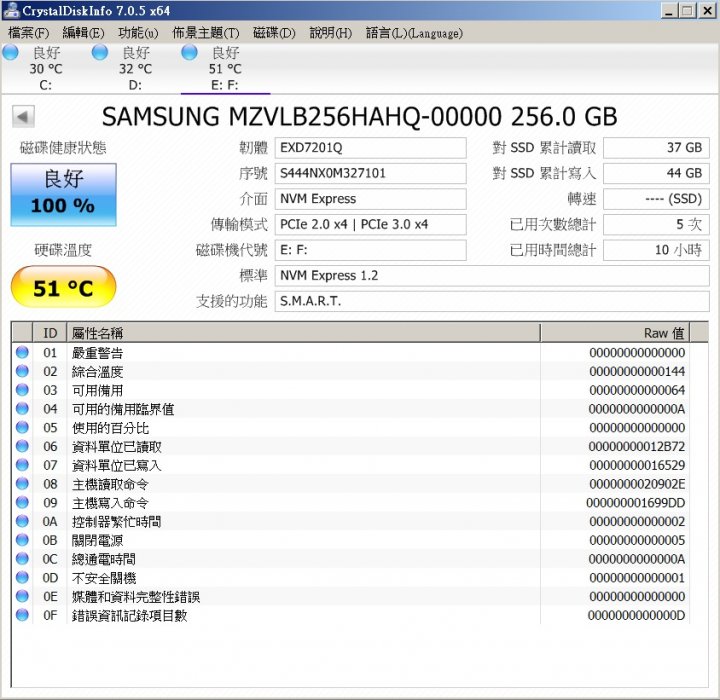This screenshot has width=720, height=700.
Task: Click the Raw 值 column header
Action: (615, 333)
